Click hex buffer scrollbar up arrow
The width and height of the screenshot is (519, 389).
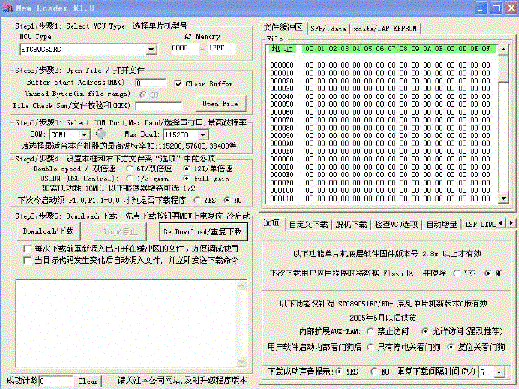point(503,49)
